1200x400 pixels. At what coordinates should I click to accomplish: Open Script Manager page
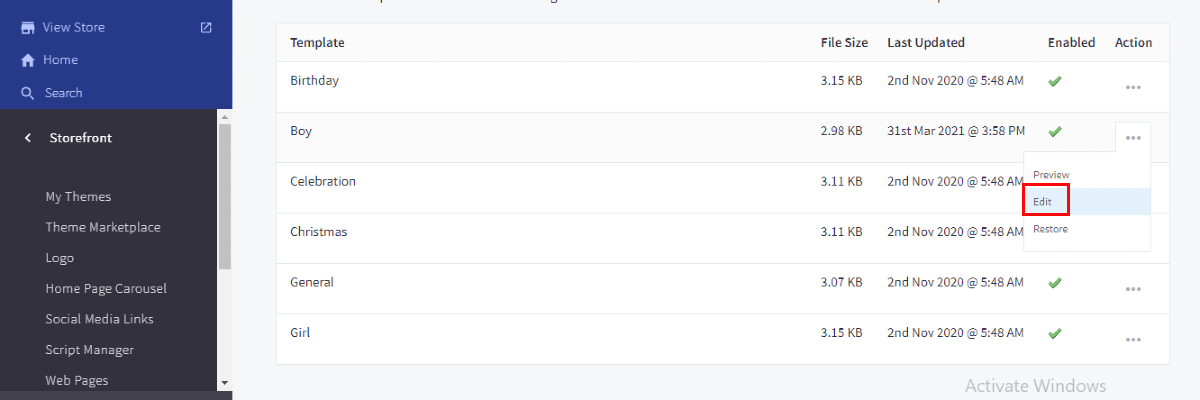pyautogui.click(x=89, y=350)
